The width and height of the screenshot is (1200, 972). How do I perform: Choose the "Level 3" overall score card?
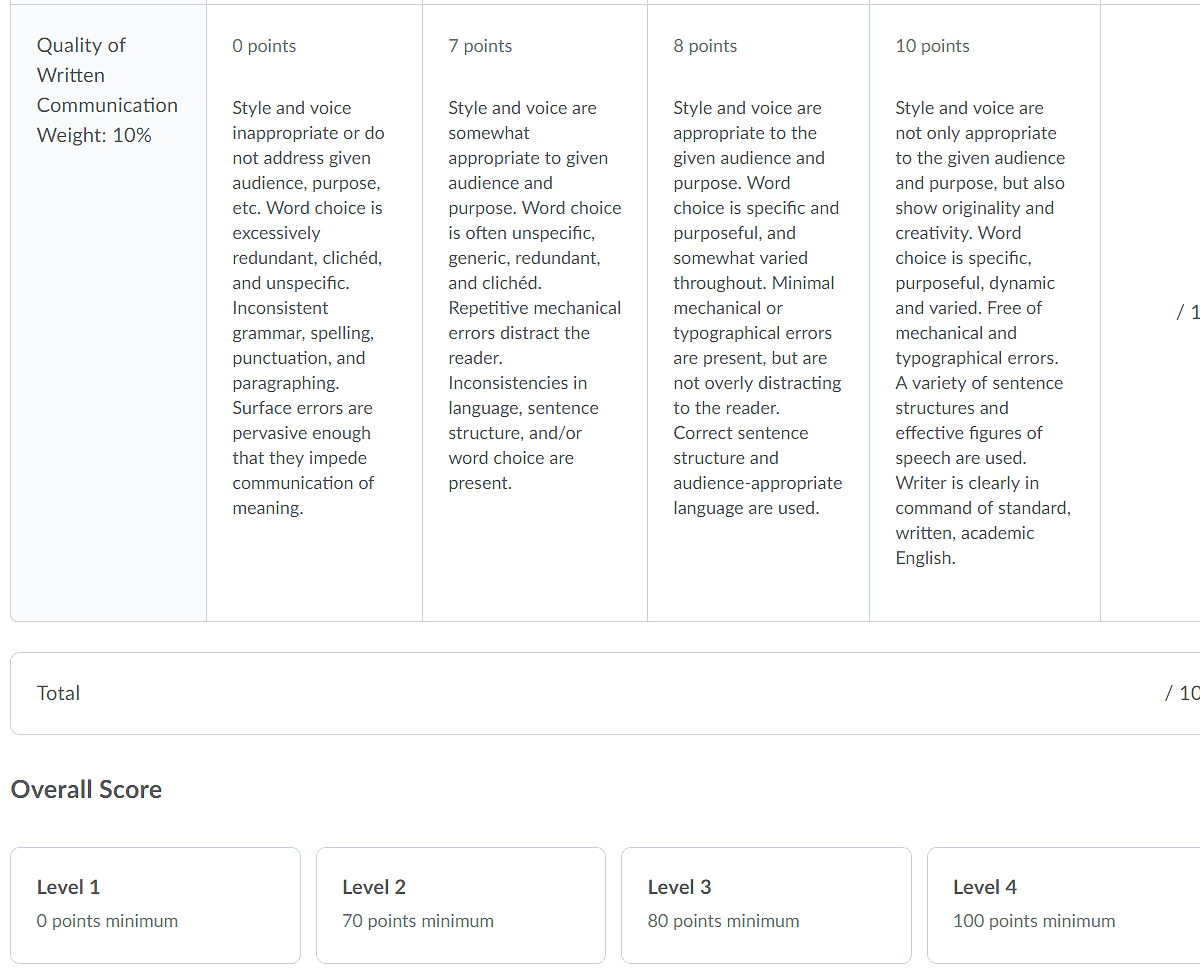pyautogui.click(x=766, y=904)
